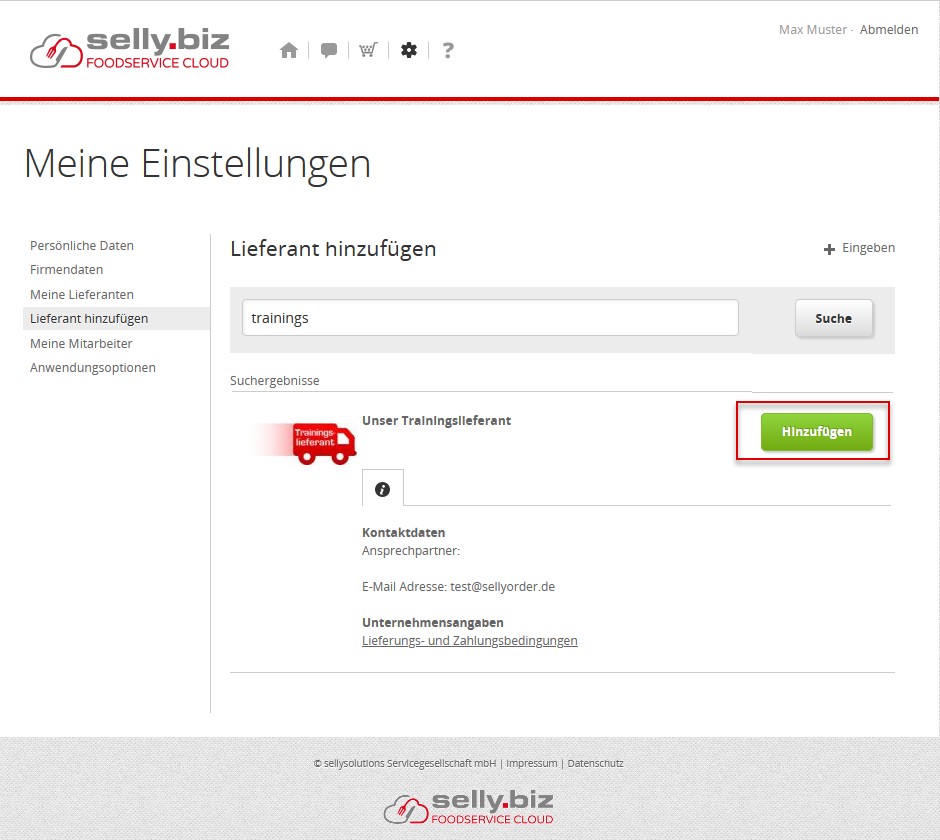Open the home icon in the header
This screenshot has height=840, width=940.
[289, 50]
